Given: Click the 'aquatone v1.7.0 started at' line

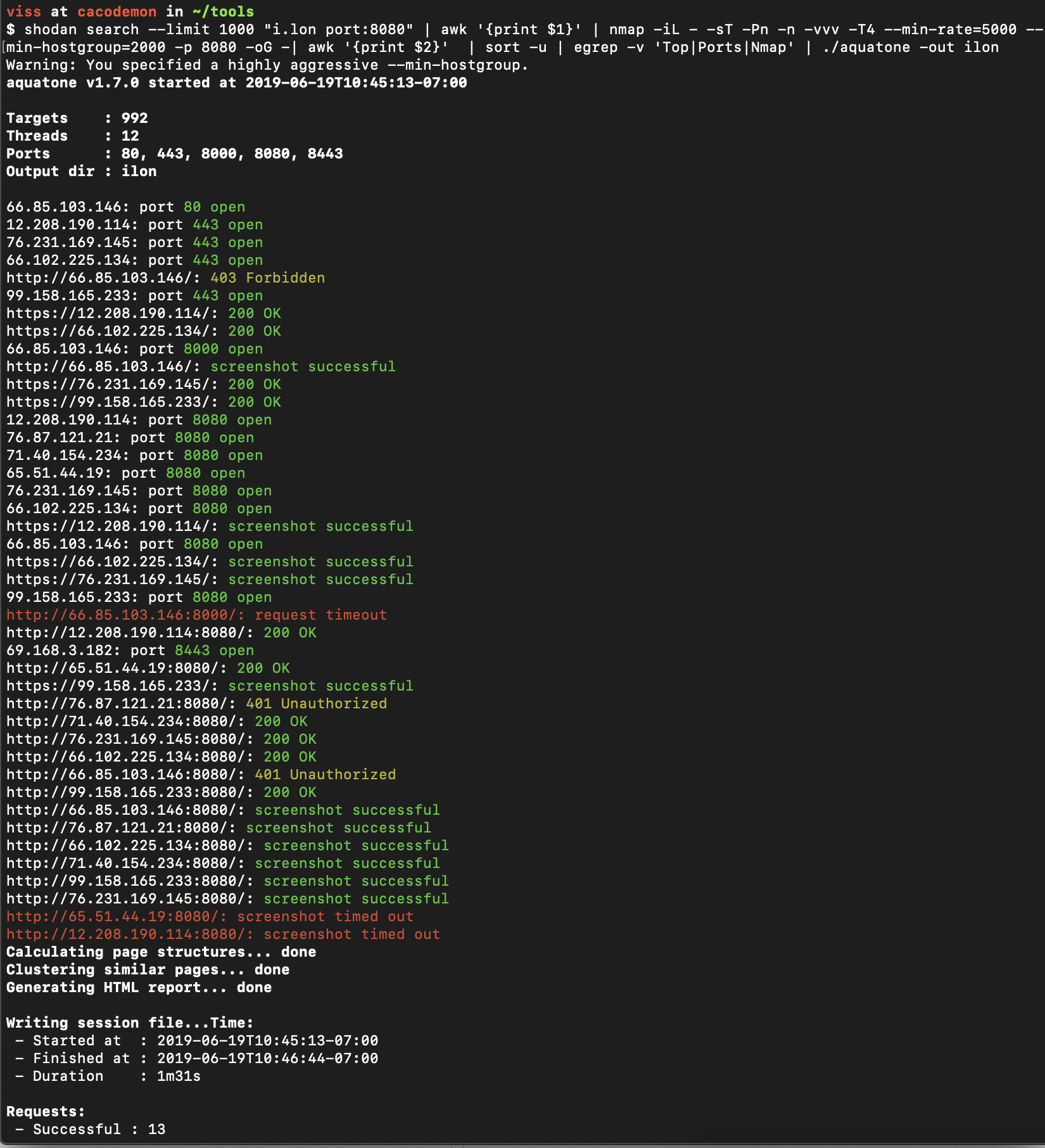Looking at the screenshot, I should [237, 82].
